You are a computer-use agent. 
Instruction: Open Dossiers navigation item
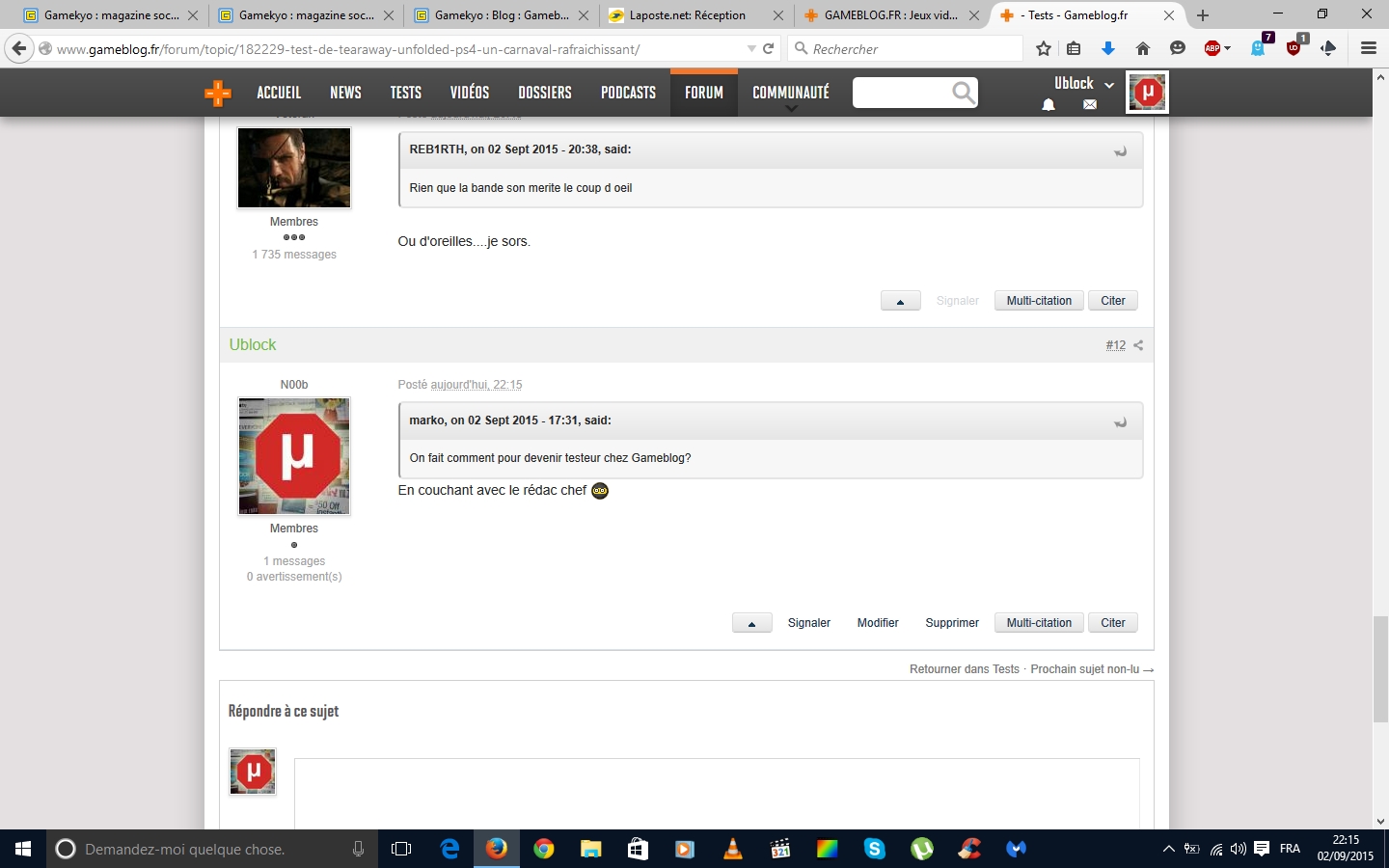pos(545,93)
